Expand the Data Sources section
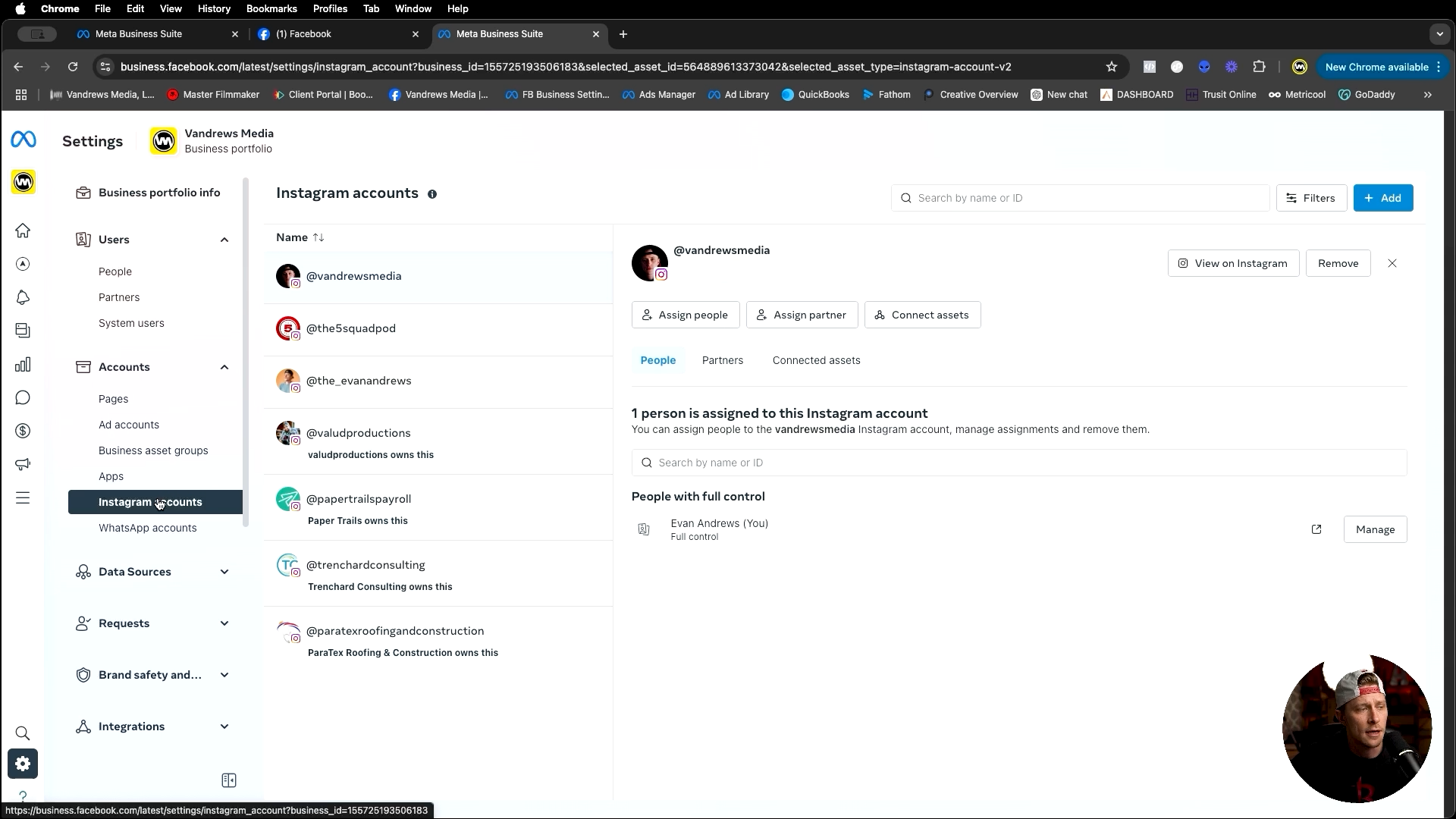The width and height of the screenshot is (1456, 819). point(224,572)
